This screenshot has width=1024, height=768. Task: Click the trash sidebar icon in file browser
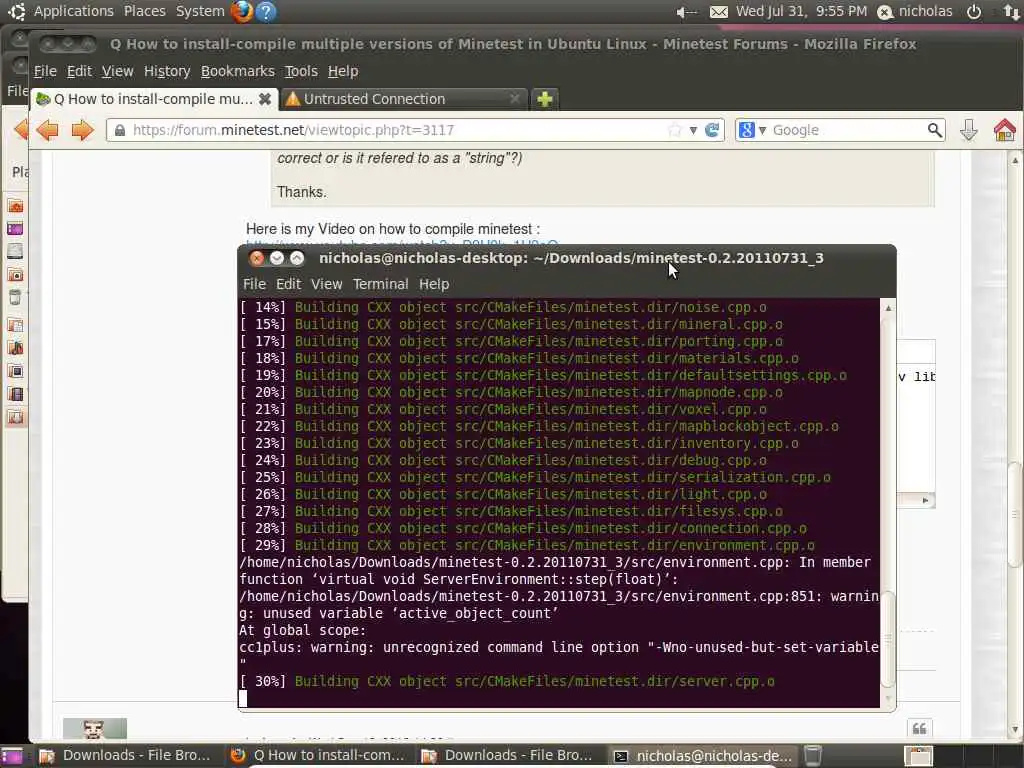coord(16,298)
